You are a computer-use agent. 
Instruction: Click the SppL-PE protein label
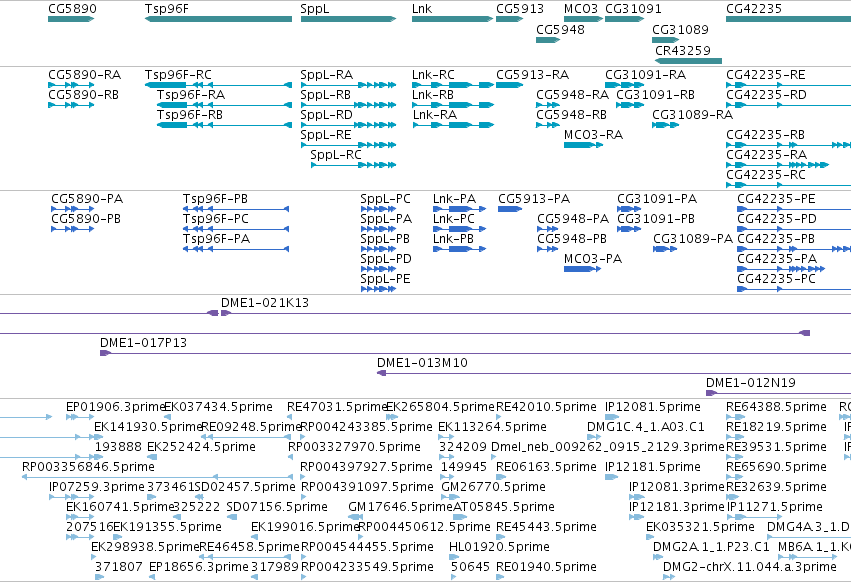(385, 279)
